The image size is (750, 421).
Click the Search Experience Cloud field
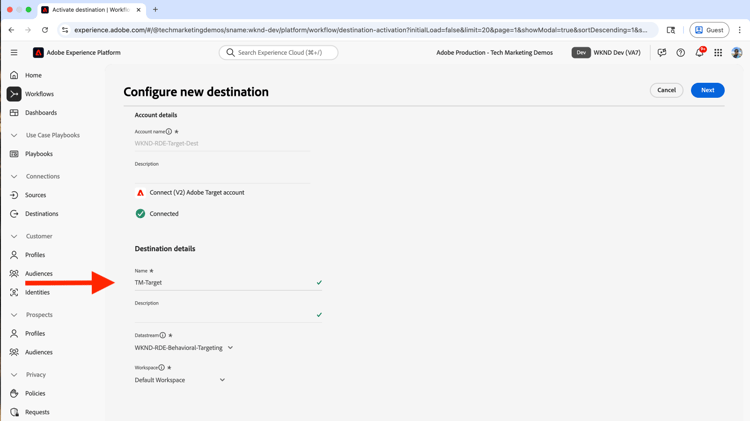pyautogui.click(x=278, y=53)
